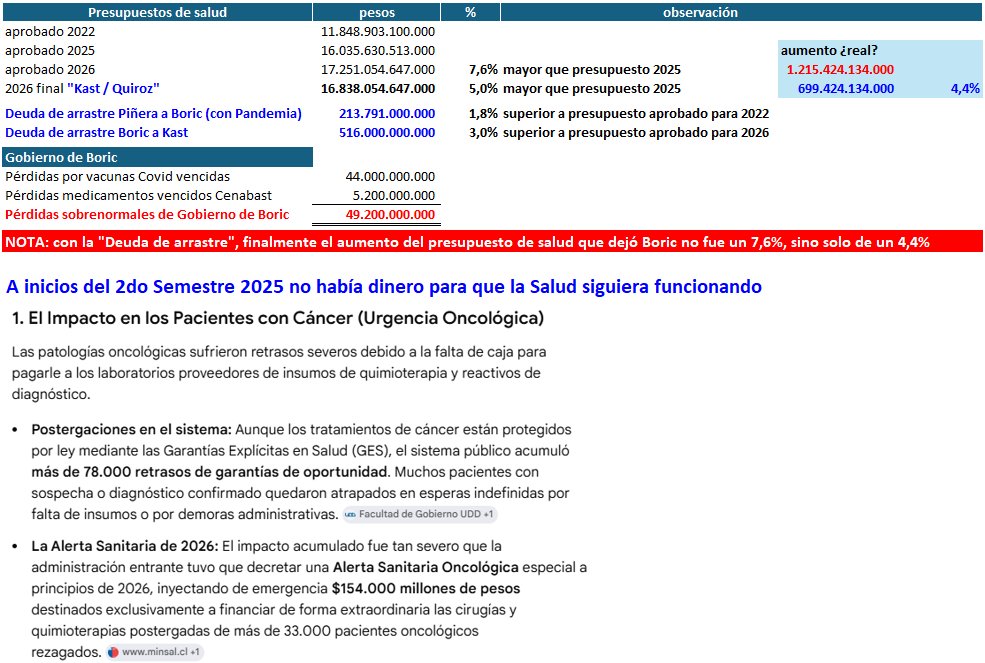Select the 'pesos' column header
This screenshot has height=663, width=985.
[x=377, y=12]
